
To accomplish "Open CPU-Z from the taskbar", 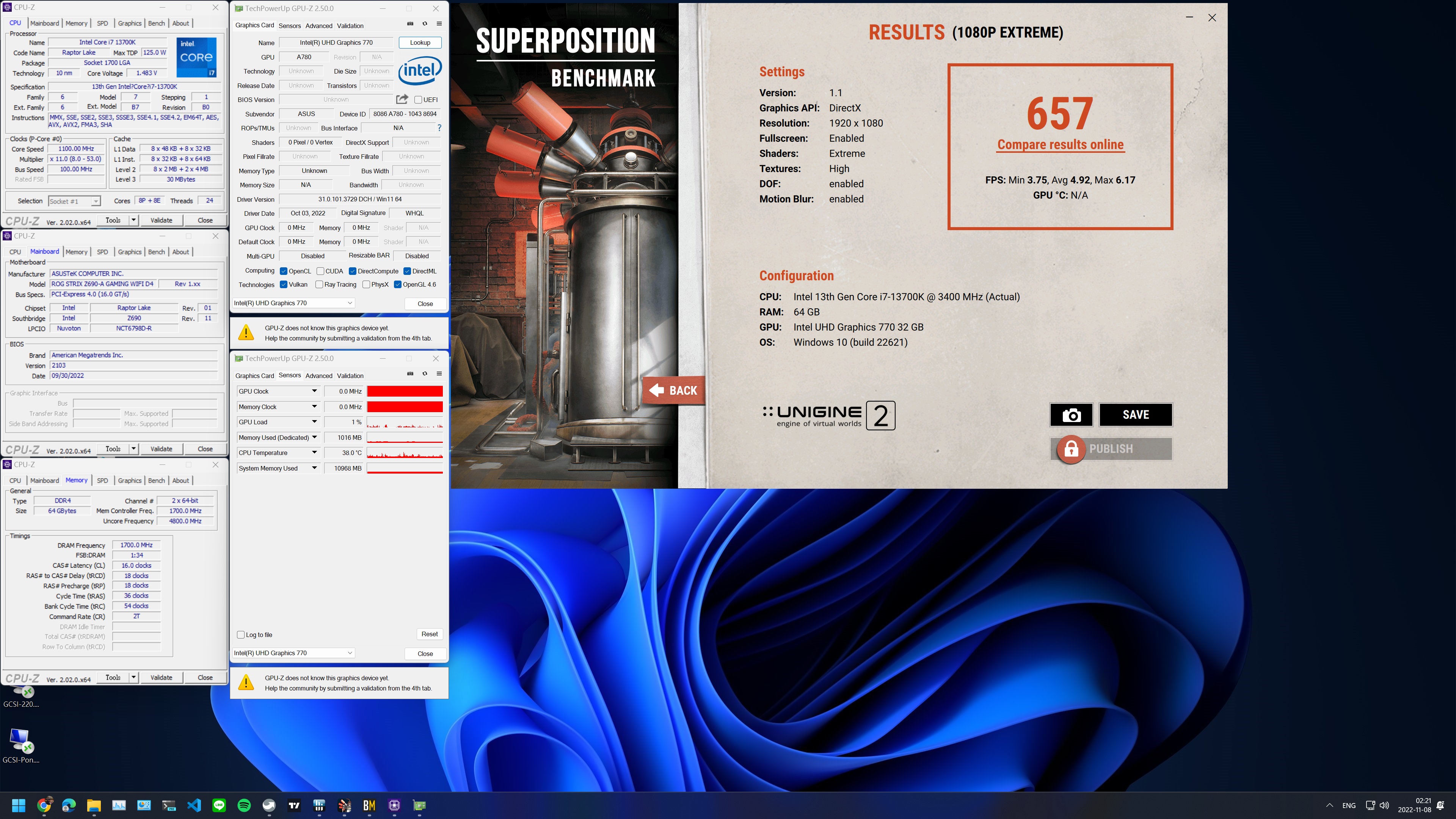I will (394, 805).
